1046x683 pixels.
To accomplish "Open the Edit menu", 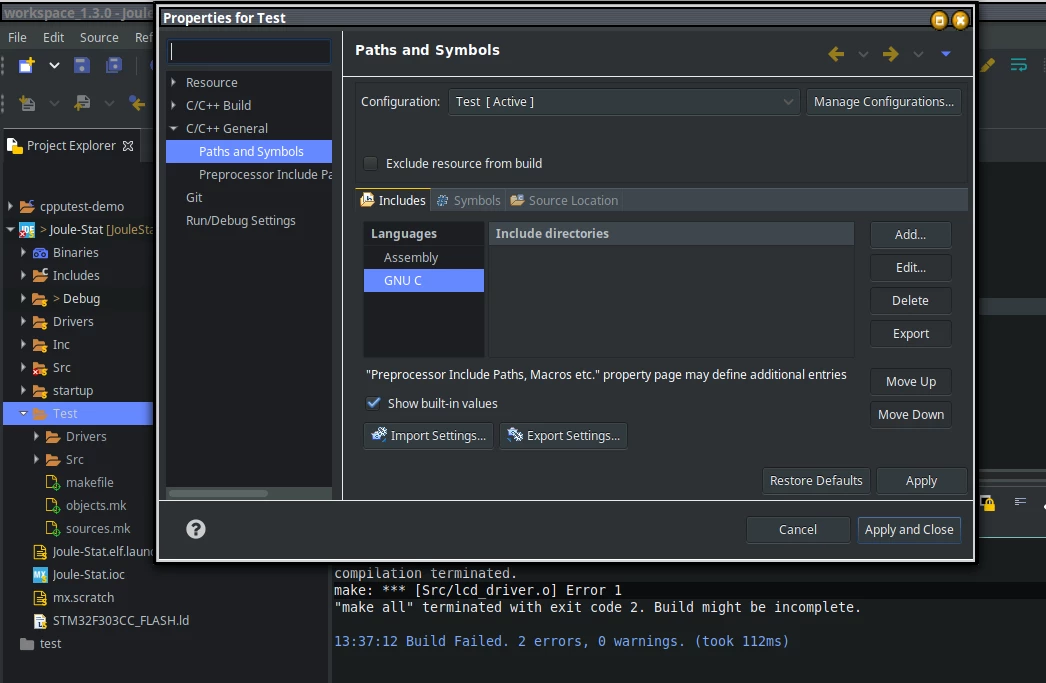I will pos(53,37).
